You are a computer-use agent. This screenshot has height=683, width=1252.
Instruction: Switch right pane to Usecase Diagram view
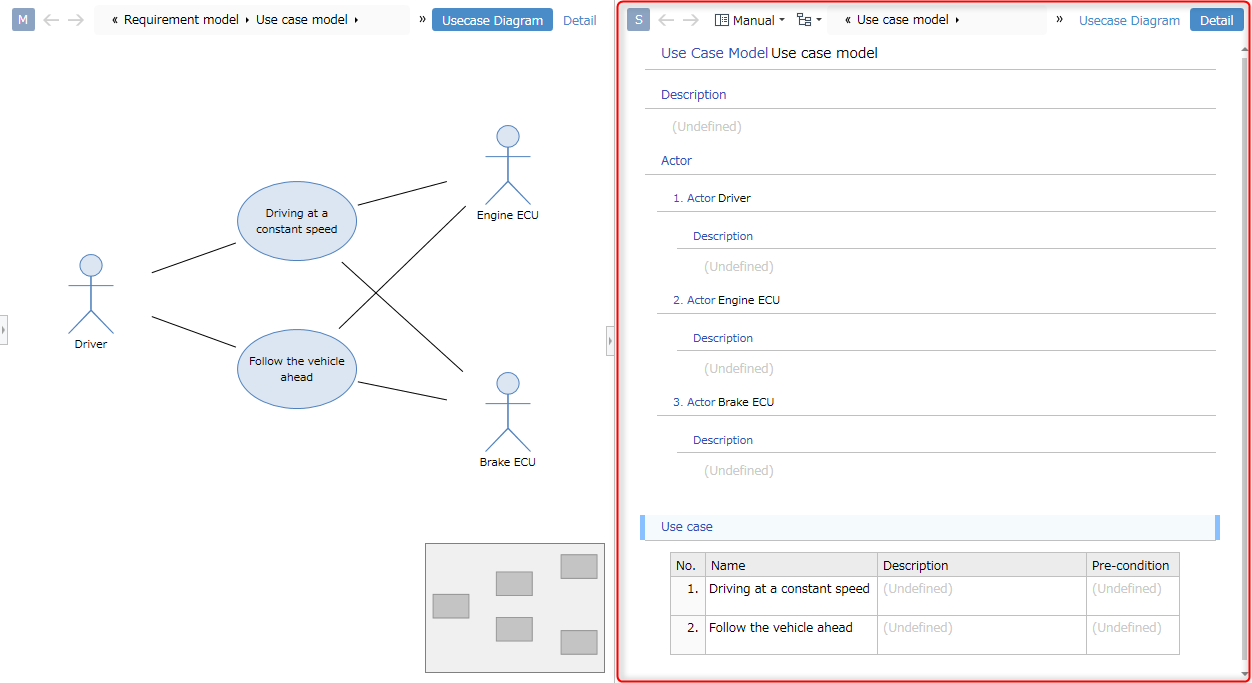tap(1129, 20)
